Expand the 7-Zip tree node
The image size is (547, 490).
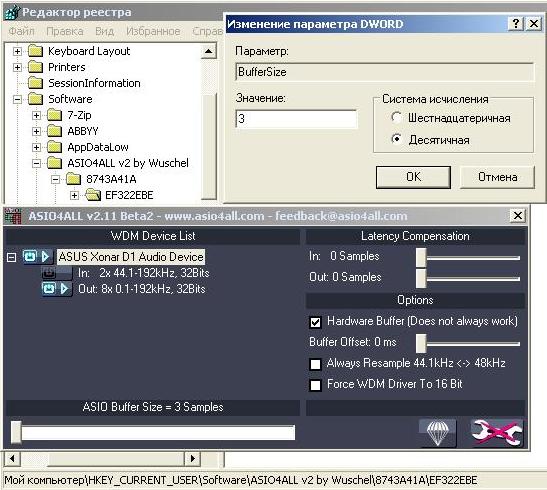point(36,115)
